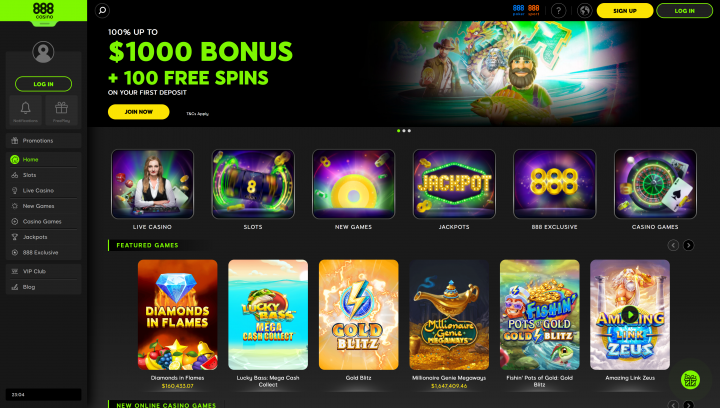This screenshot has width=720, height=408.
Task: Open the search magnifier icon
Action: (102, 10)
